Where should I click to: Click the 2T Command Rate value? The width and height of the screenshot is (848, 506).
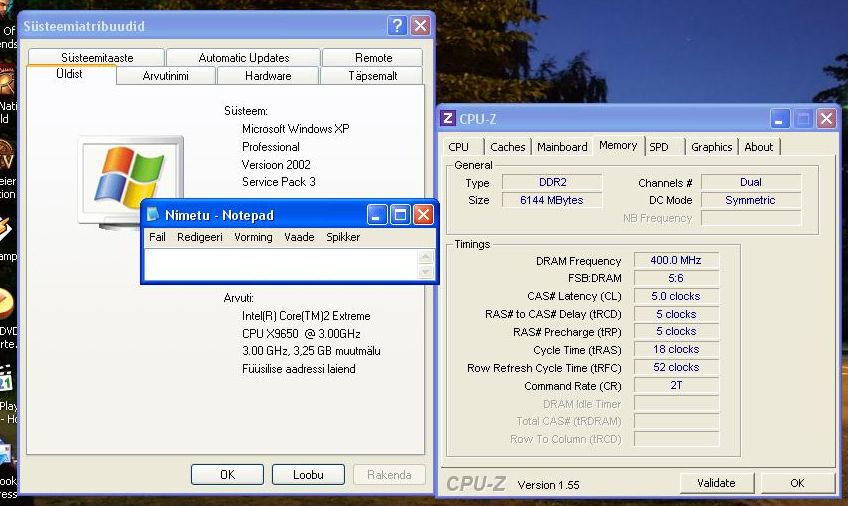[676, 385]
